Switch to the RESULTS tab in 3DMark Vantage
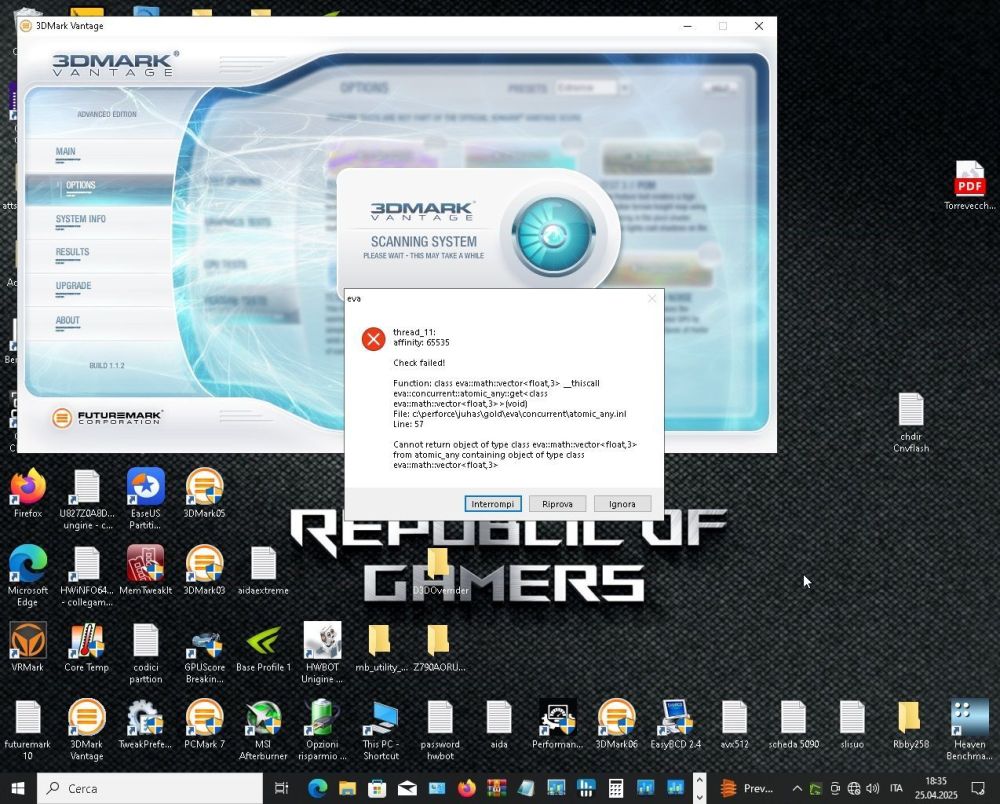The width and height of the screenshot is (1000, 804). [72, 252]
